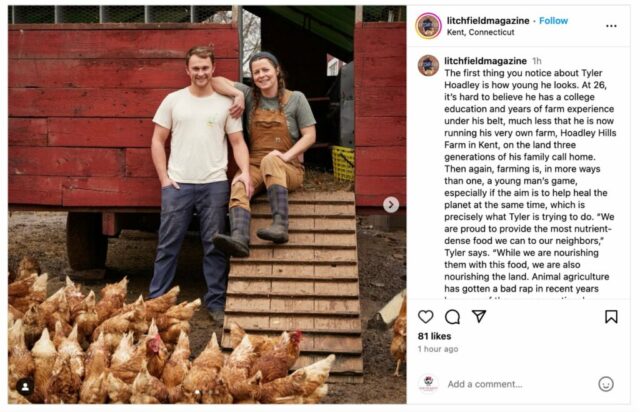Screen dimensions: 640x412
Task: Like the post with the heart icon
Action: click(426, 316)
